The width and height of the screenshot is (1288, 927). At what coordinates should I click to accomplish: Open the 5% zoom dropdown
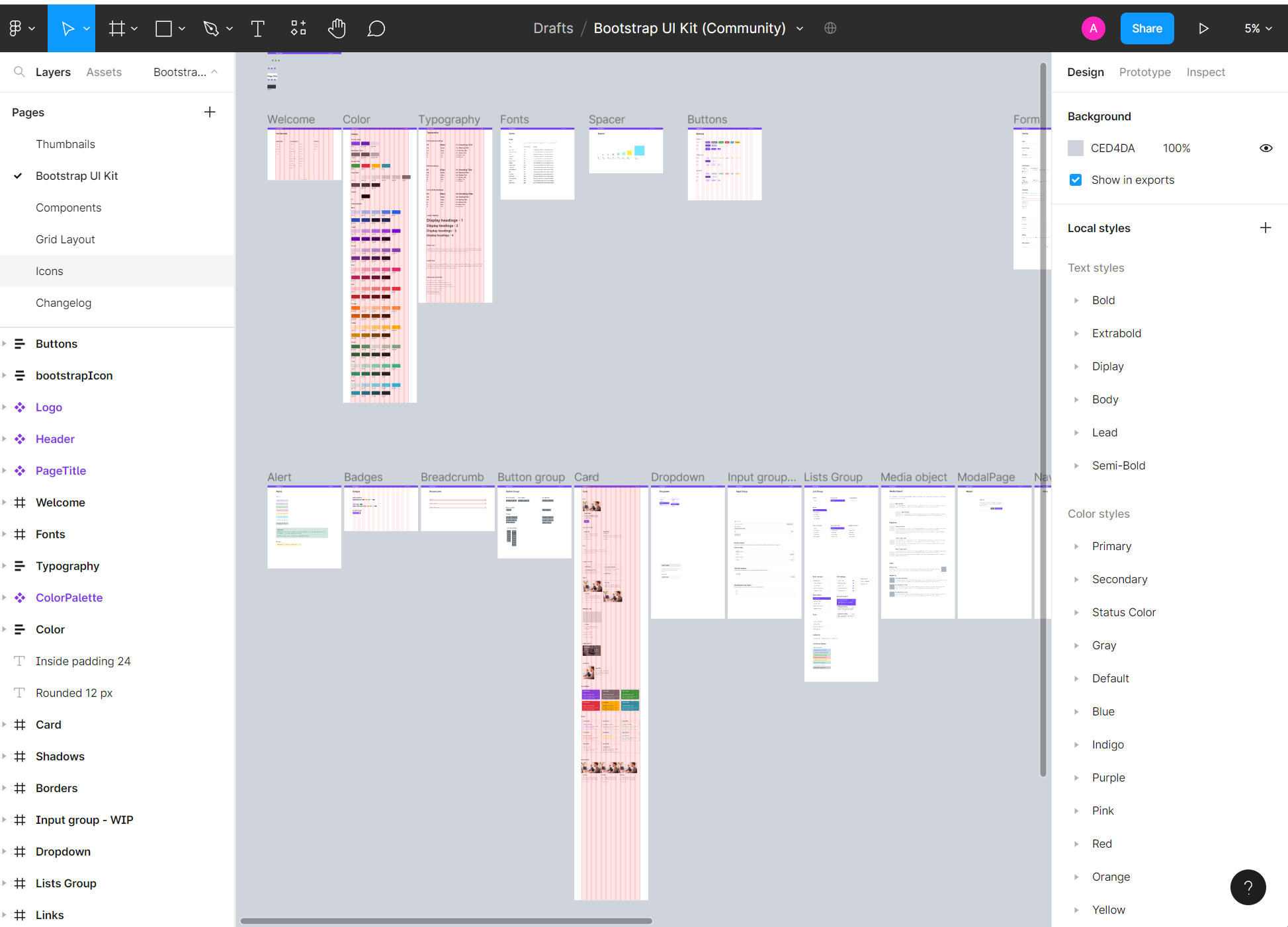1258,28
